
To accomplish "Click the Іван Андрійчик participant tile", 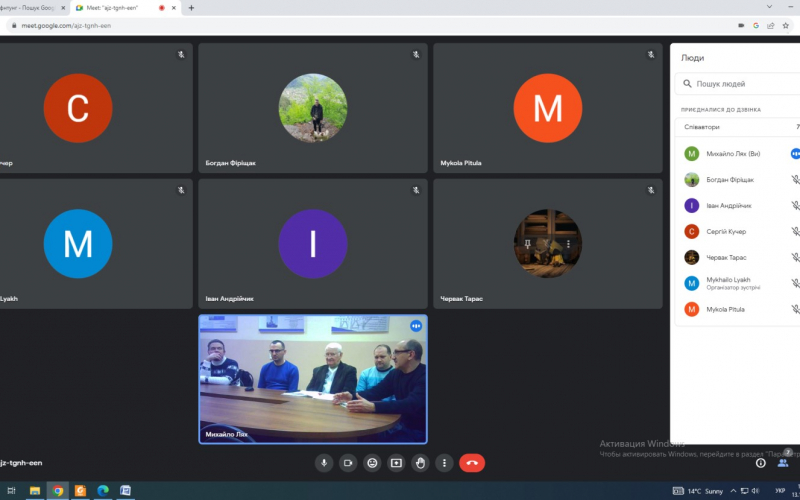I will coord(313,244).
